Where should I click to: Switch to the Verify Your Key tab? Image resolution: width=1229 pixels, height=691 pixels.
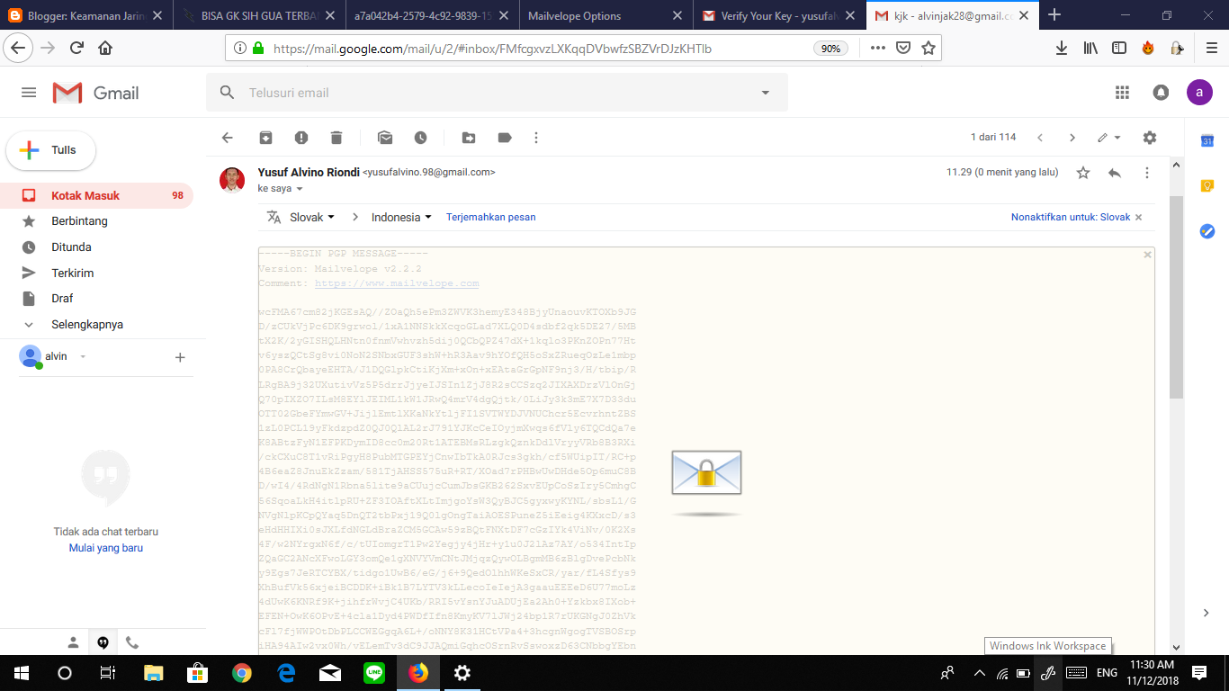779,15
